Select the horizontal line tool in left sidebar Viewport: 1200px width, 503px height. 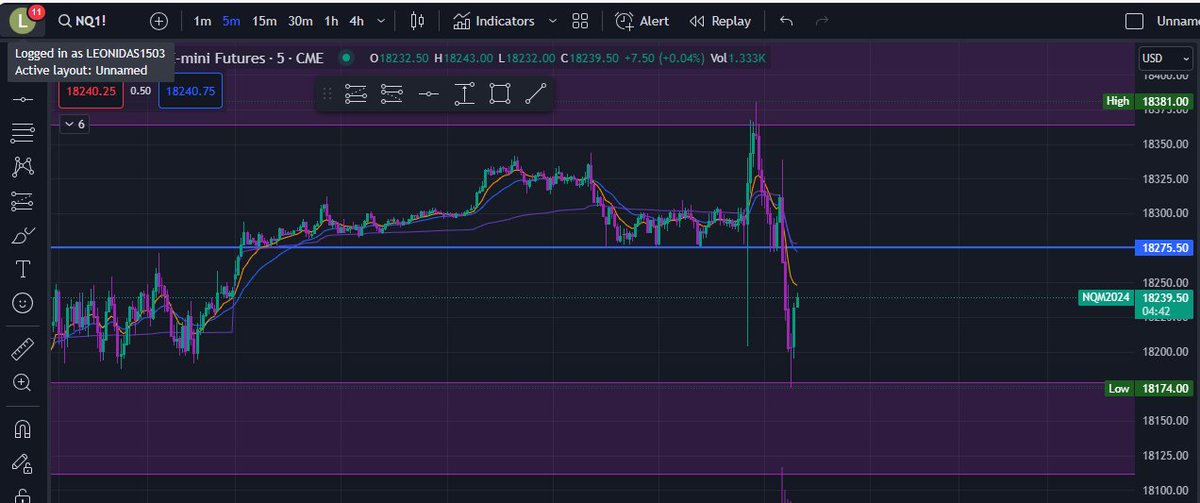click(x=22, y=100)
